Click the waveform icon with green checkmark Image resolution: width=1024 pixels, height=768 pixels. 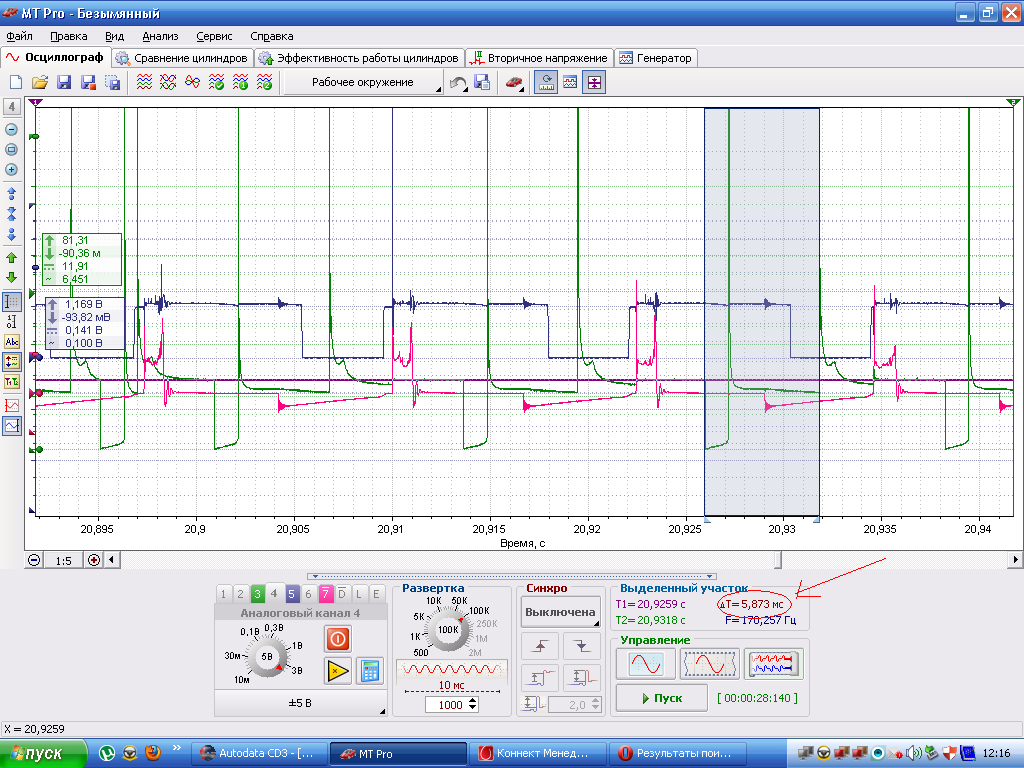pos(216,82)
